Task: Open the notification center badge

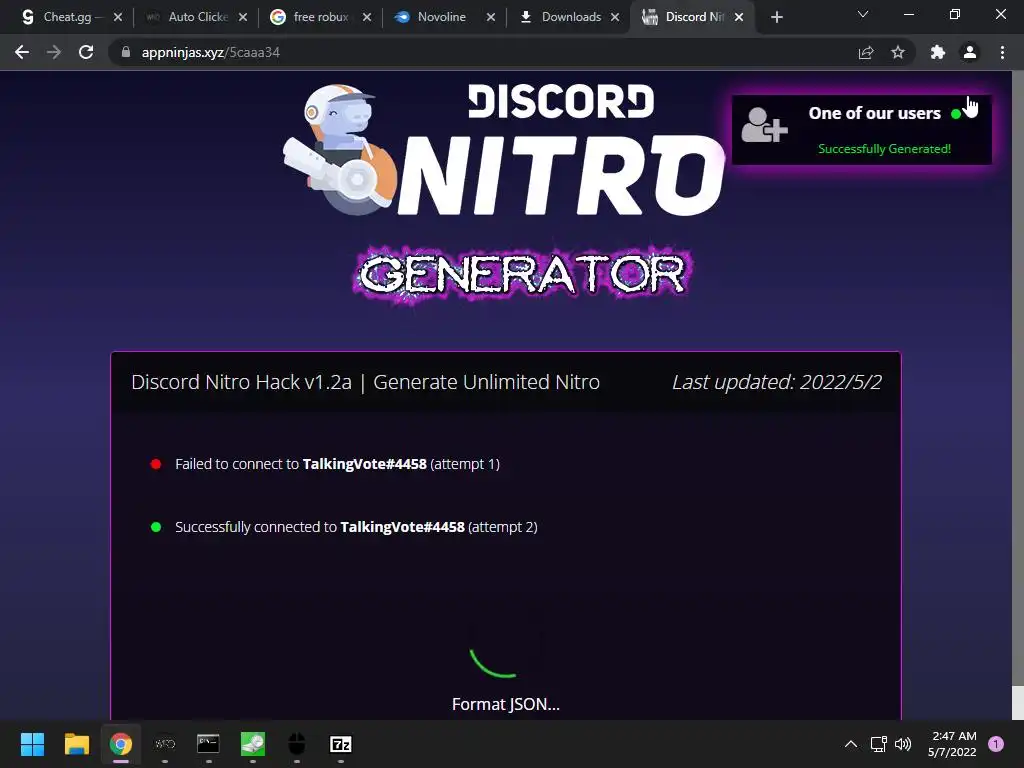Action: tap(996, 744)
